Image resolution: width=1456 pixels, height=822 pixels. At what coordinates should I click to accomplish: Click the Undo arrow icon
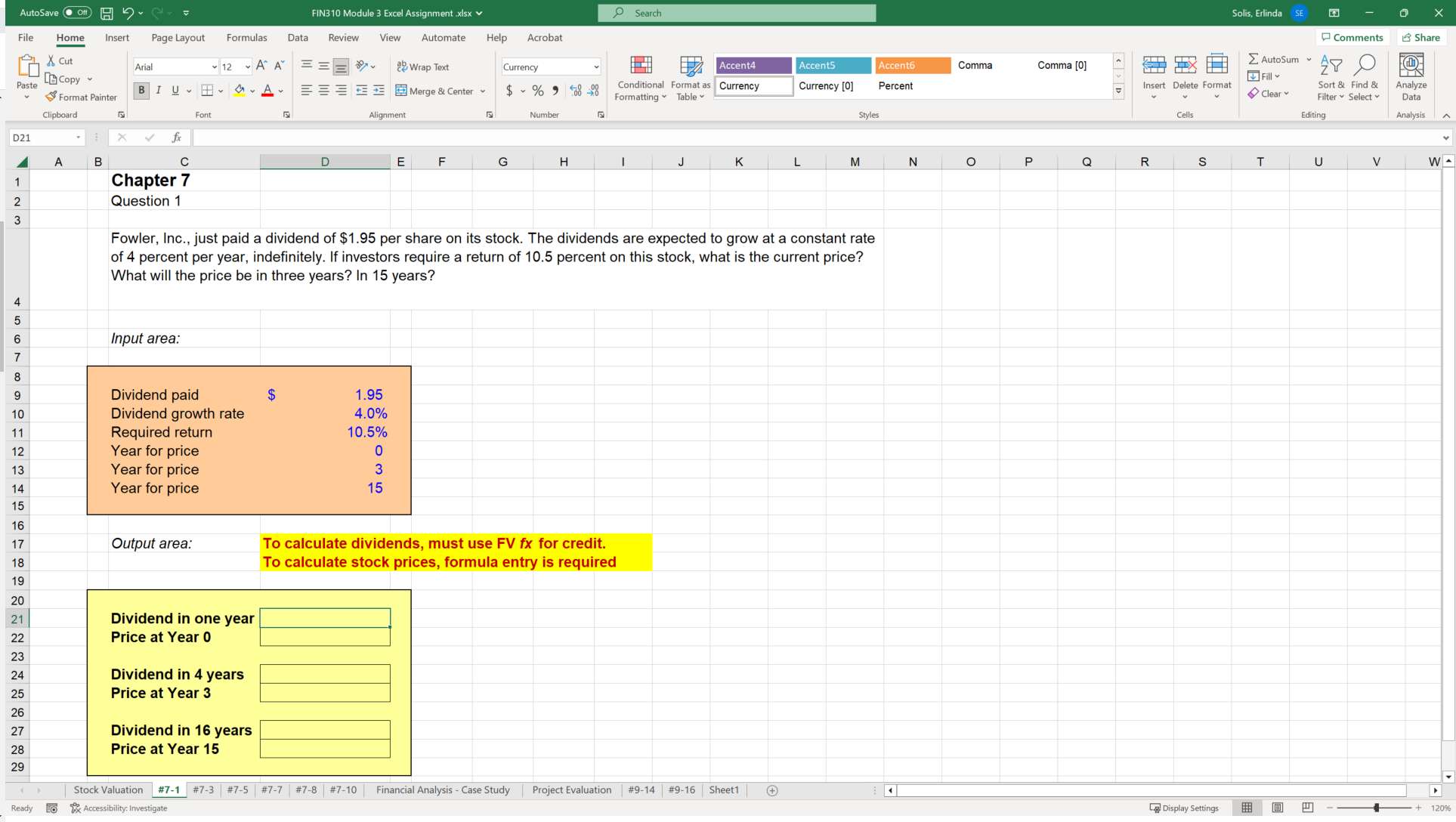[x=128, y=13]
